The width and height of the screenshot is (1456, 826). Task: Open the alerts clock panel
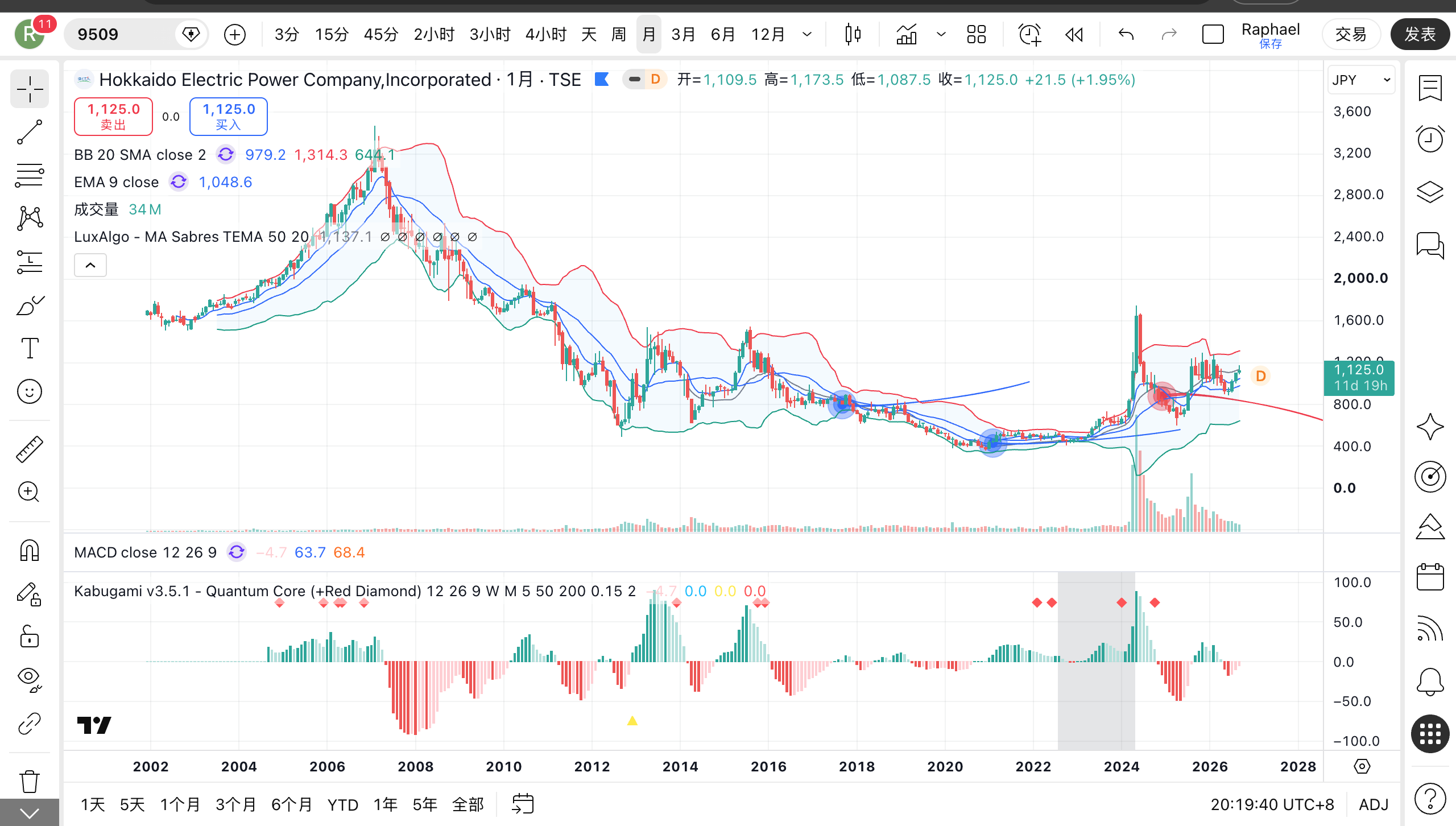[1430, 139]
